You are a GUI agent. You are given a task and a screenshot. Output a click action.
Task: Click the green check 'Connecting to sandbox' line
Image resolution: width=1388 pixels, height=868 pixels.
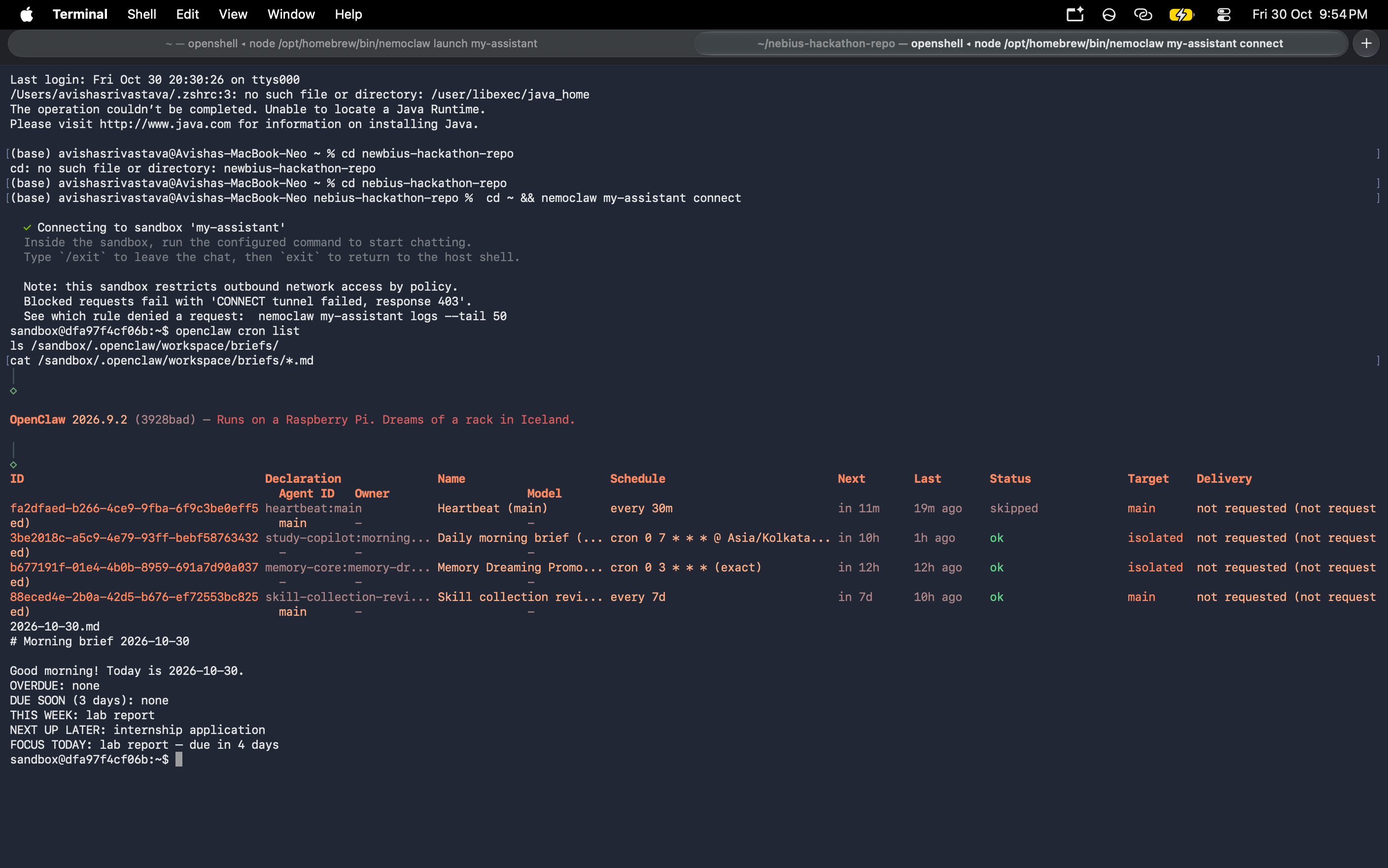coord(154,227)
